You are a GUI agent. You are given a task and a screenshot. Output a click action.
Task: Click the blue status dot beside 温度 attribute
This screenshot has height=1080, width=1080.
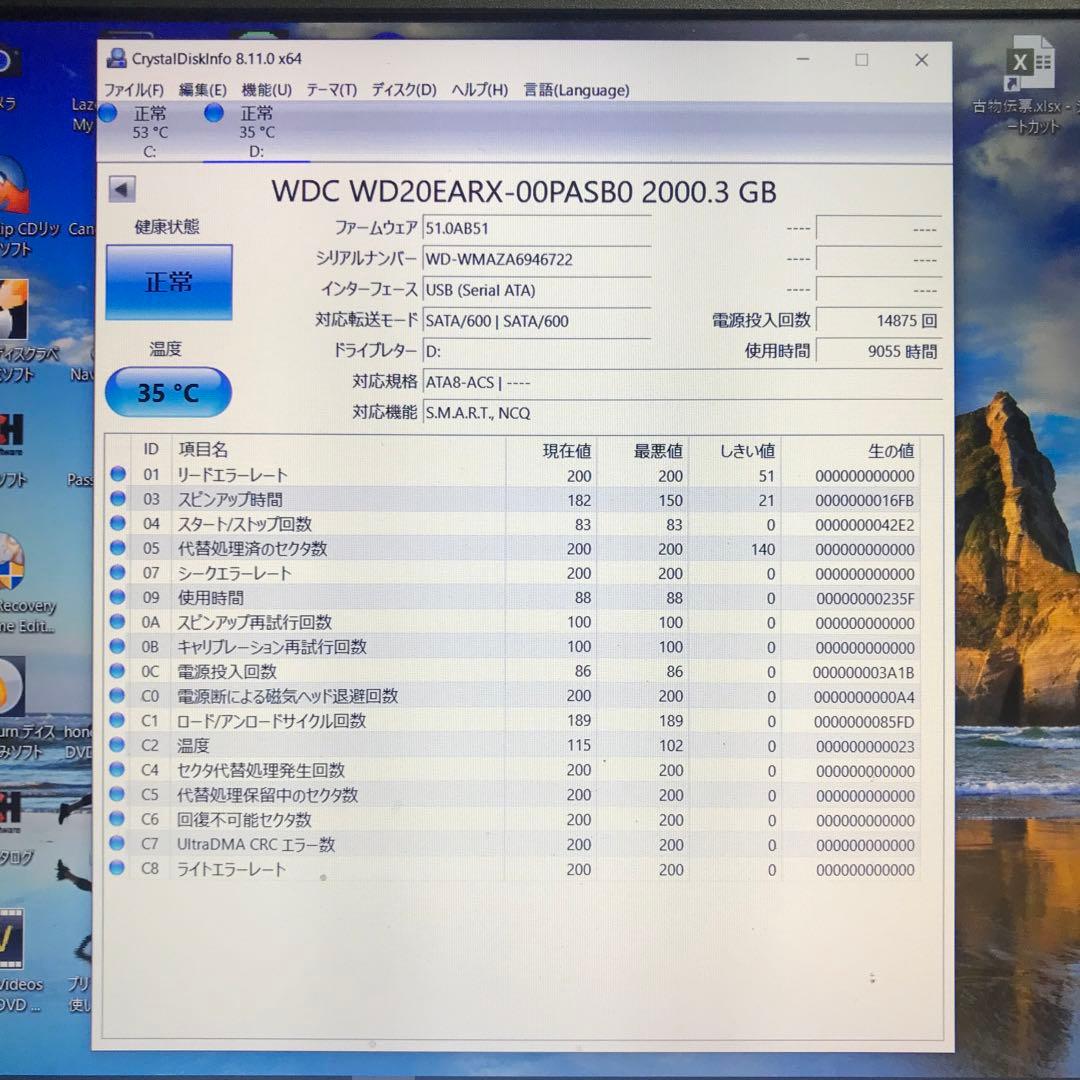coord(117,746)
